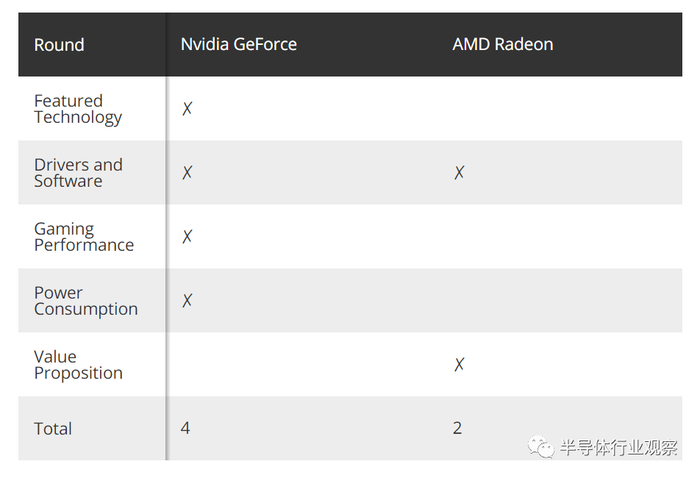Click the AMD total score of 2
Screen dimensions: 700x478
coord(457,428)
